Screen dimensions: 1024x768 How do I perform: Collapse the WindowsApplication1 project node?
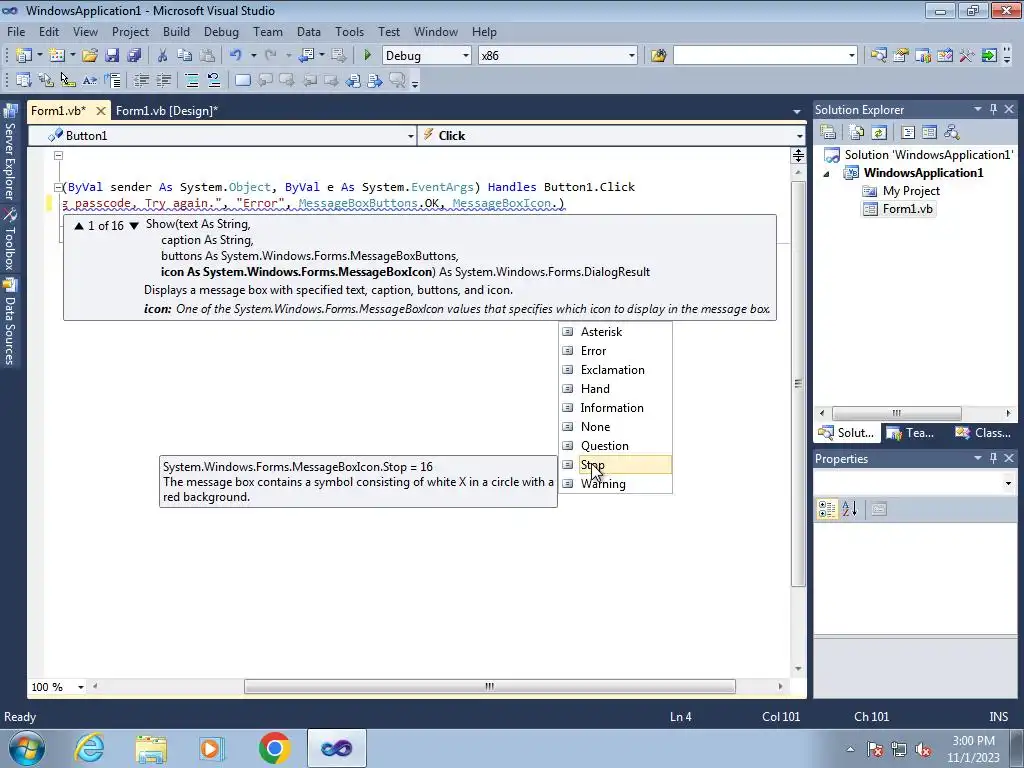(826, 174)
